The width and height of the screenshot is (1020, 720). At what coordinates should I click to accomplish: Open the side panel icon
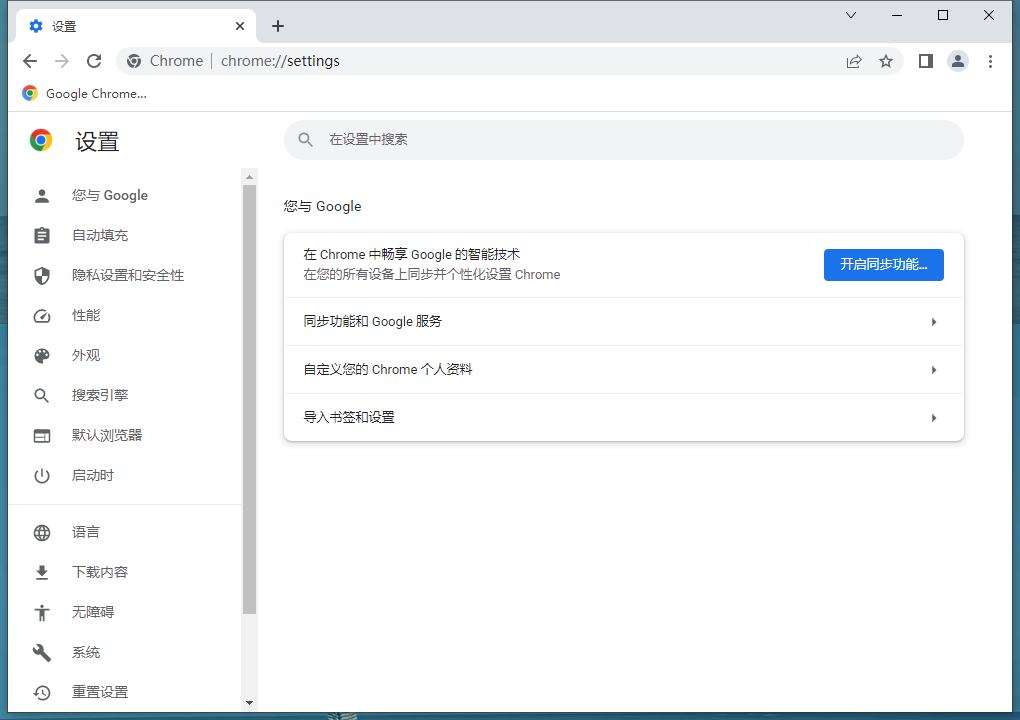coord(926,61)
